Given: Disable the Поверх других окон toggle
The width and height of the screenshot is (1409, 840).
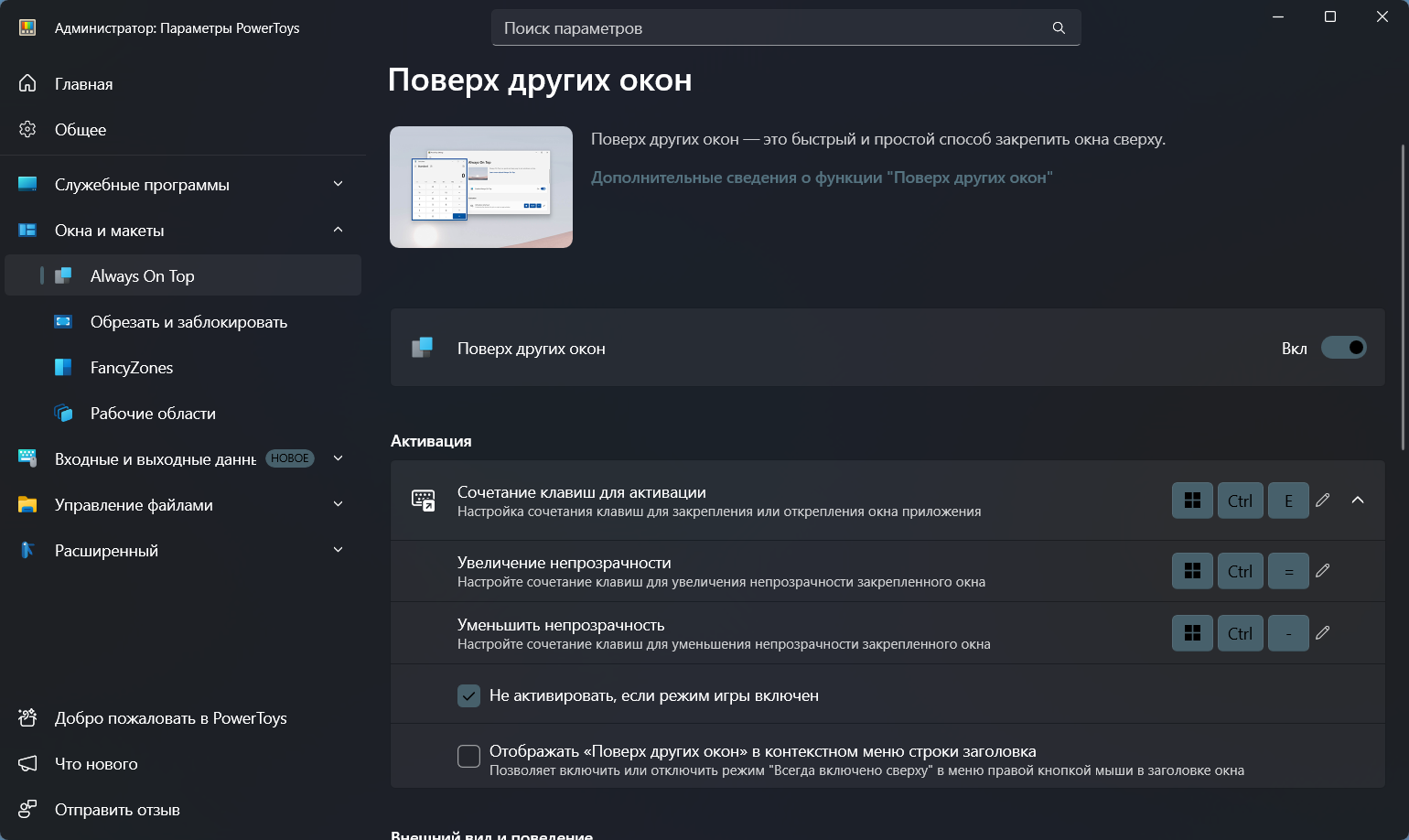Looking at the screenshot, I should 1343,348.
